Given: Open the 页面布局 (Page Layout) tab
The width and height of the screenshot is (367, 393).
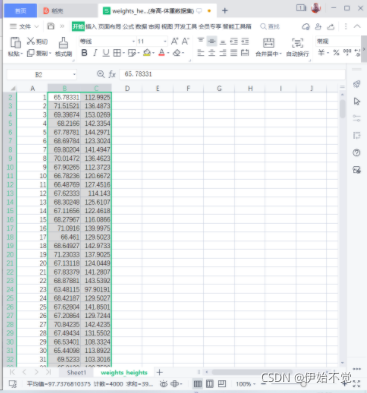Looking at the screenshot, I should [x=109, y=26].
